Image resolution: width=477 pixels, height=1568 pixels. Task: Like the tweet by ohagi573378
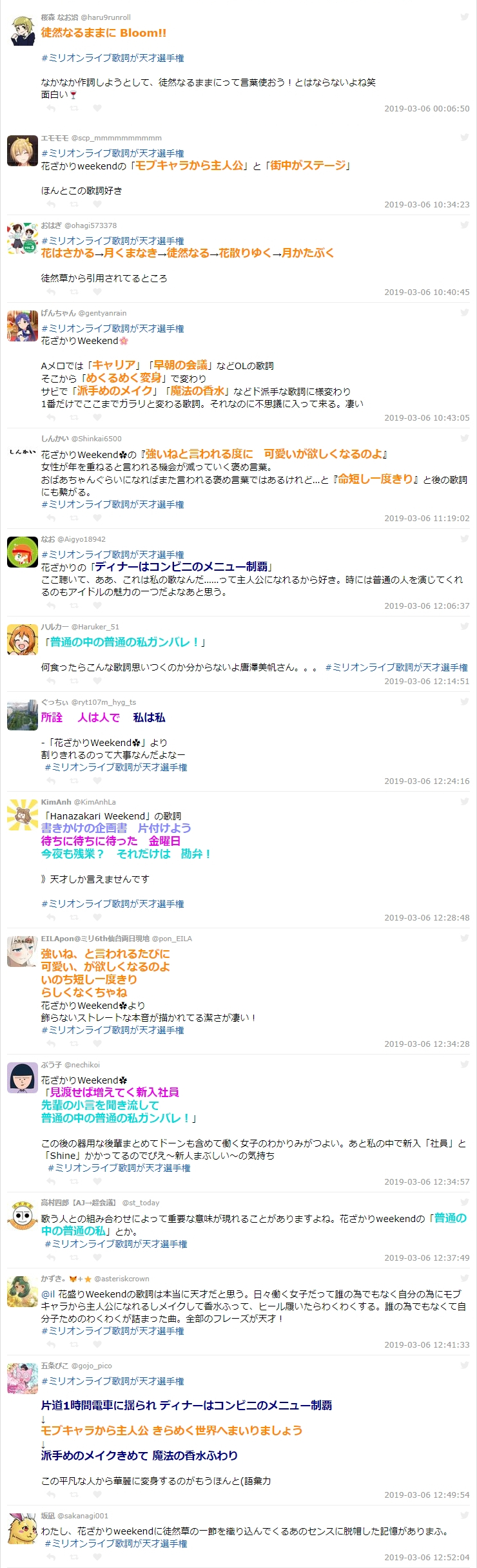point(97,292)
